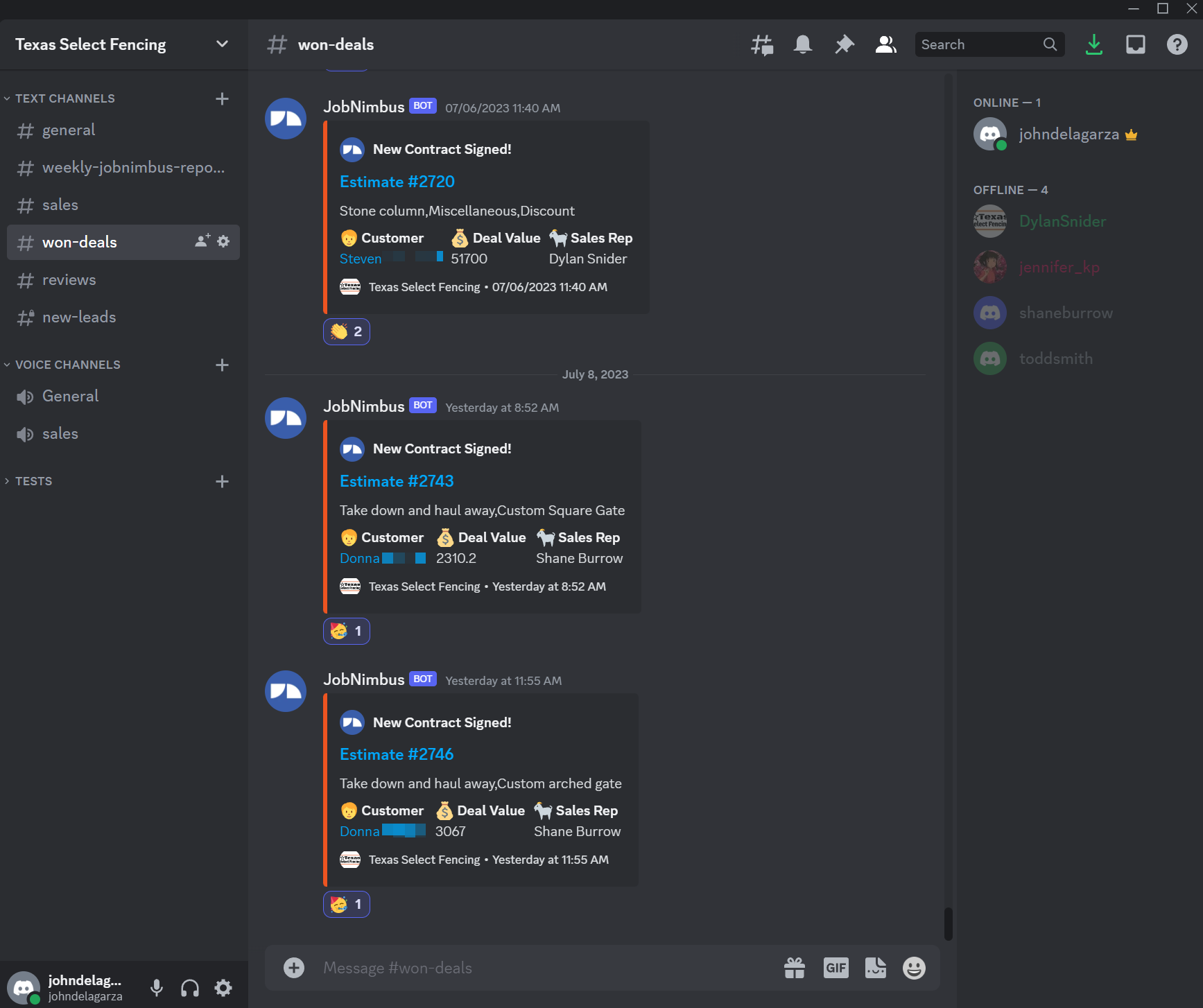Viewport: 1203px width, 1008px height.
Task: Toggle the clap reaction on Estimate #2720
Action: 346,331
